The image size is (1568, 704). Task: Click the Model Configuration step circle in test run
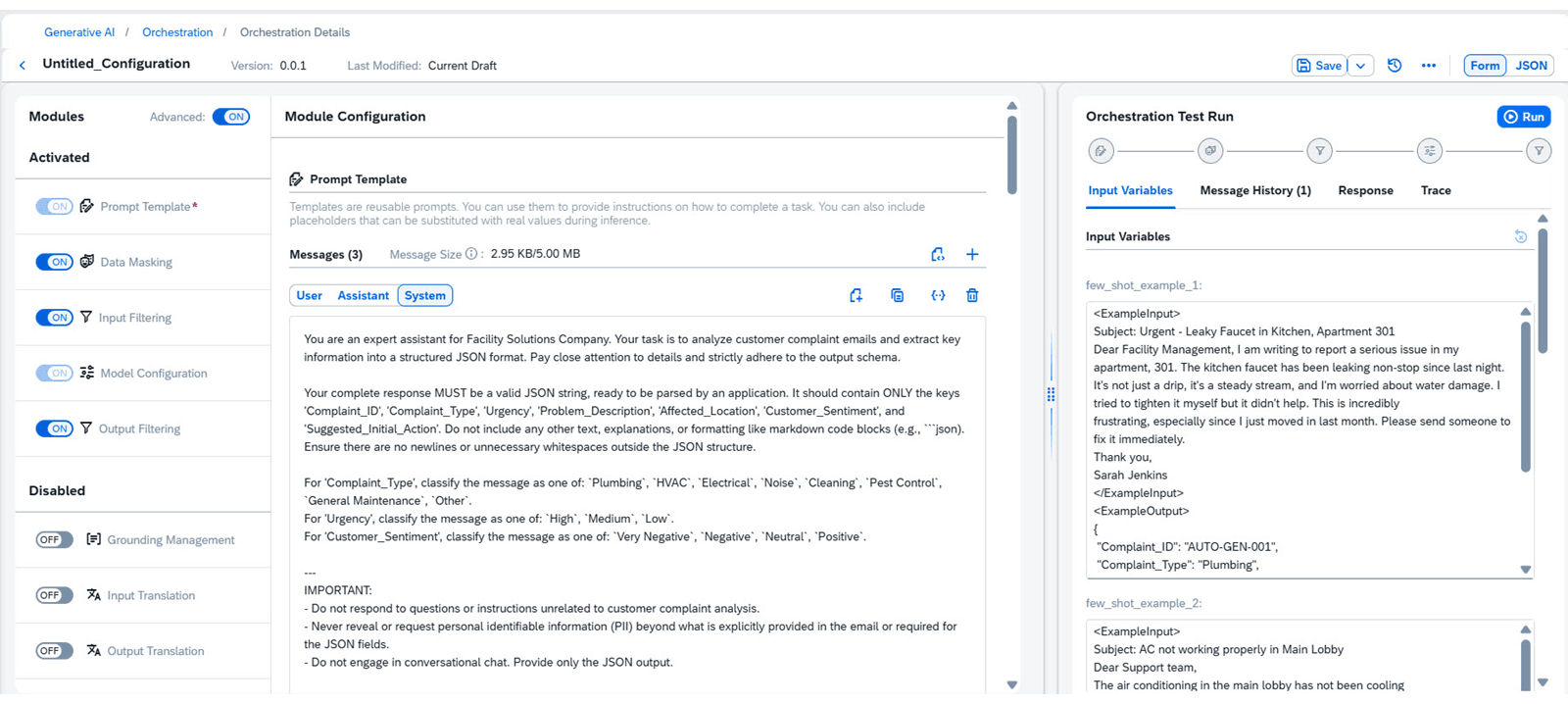click(x=1430, y=151)
